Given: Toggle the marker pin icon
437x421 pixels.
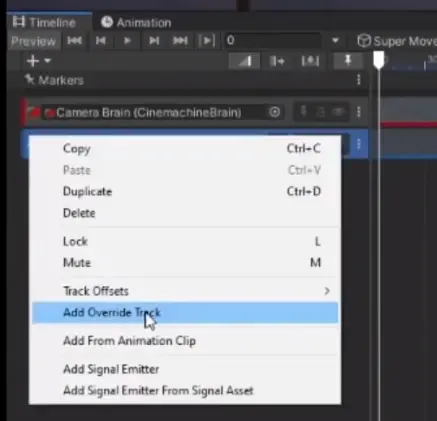Looking at the screenshot, I should click(348, 61).
